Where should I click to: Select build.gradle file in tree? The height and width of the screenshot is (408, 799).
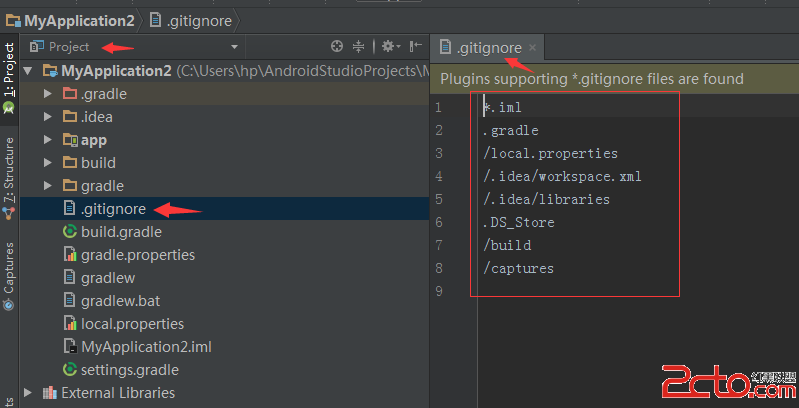(x=120, y=232)
